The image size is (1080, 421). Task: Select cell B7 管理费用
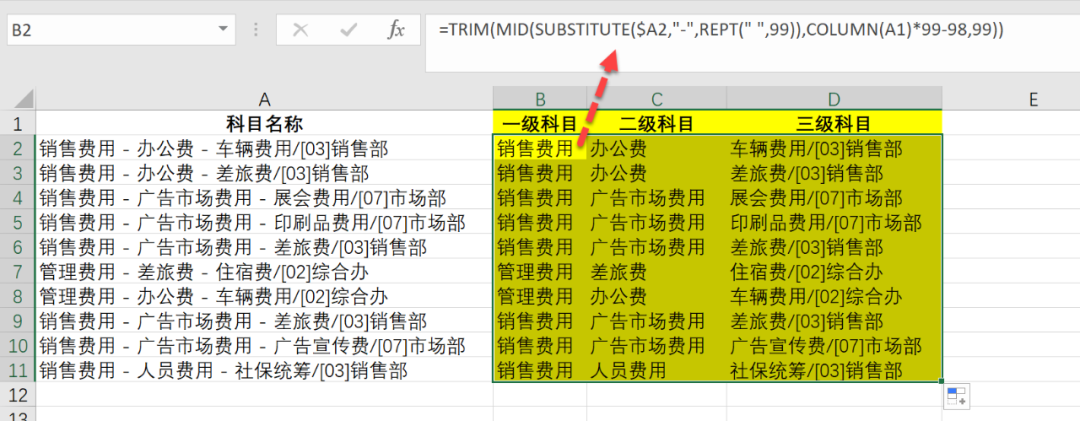point(540,272)
